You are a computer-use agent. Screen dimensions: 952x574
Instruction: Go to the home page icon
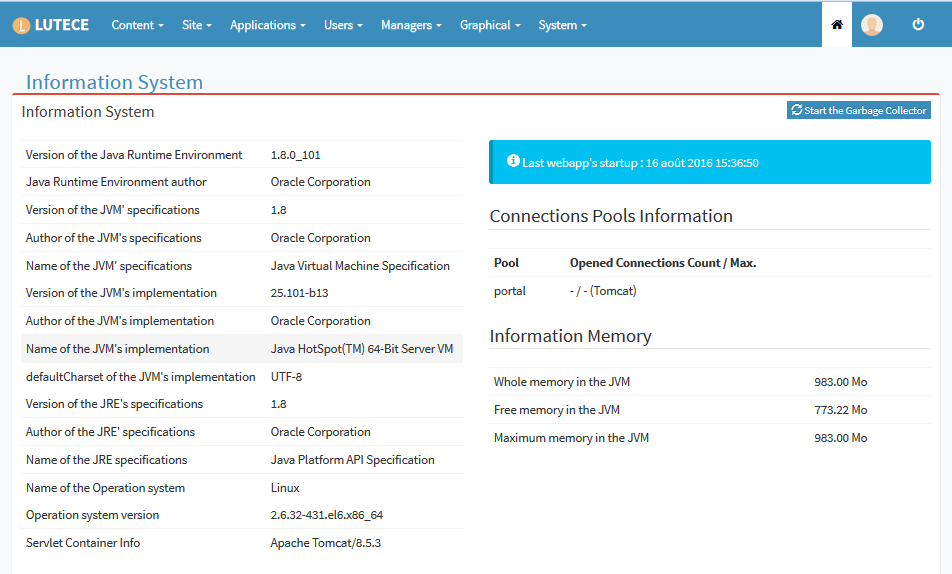pos(837,25)
